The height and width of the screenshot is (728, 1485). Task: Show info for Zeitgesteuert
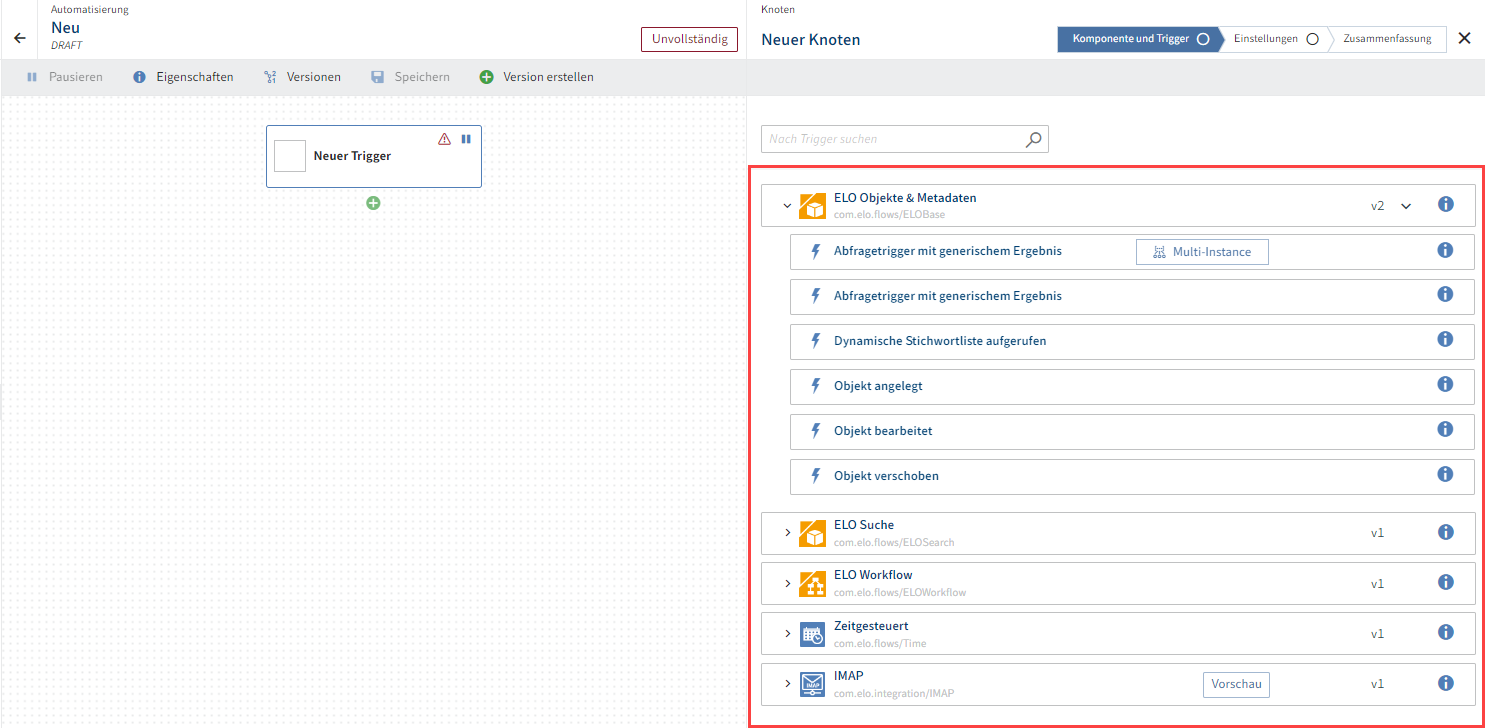pos(1445,632)
